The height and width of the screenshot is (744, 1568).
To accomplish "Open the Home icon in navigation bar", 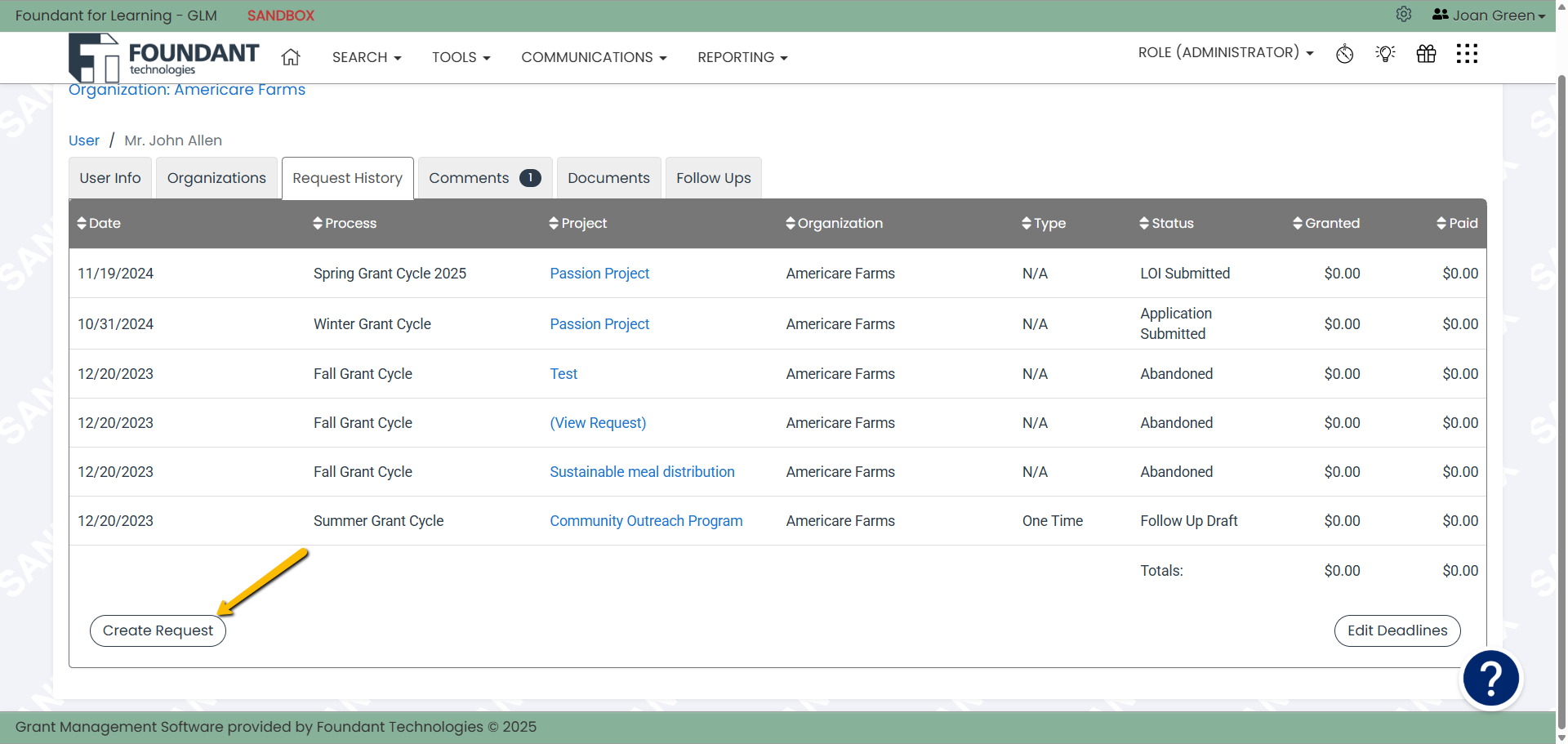I will coord(290,57).
